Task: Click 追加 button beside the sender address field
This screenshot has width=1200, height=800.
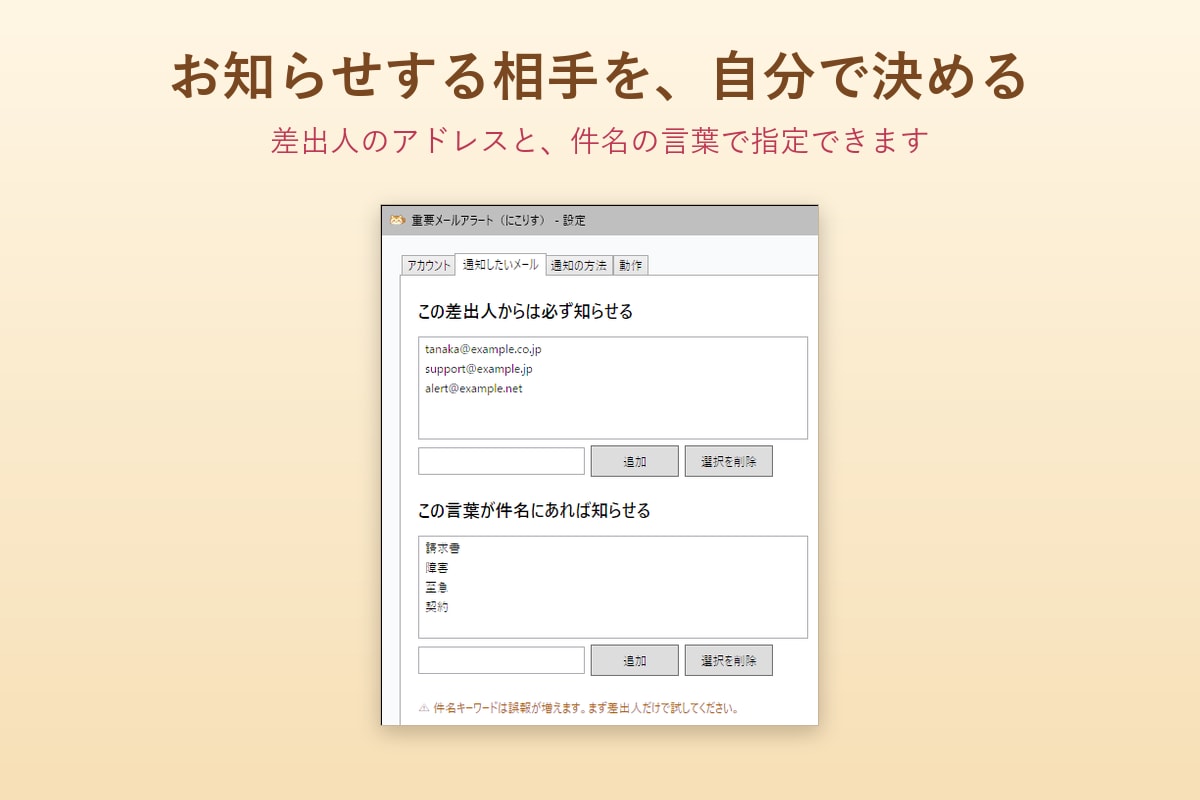Action: point(635,461)
